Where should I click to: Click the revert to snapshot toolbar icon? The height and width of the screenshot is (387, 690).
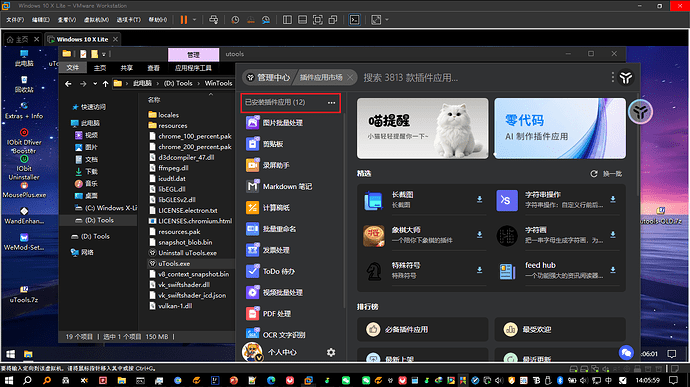(250, 20)
